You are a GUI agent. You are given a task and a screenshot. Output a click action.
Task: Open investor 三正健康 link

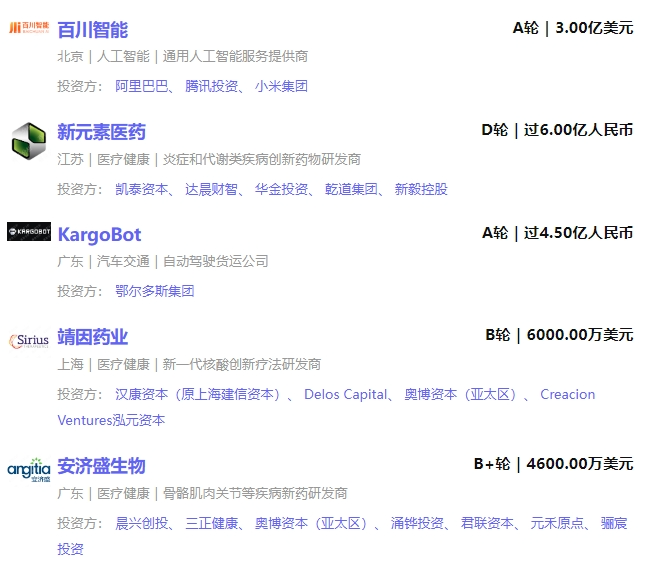pos(212,523)
